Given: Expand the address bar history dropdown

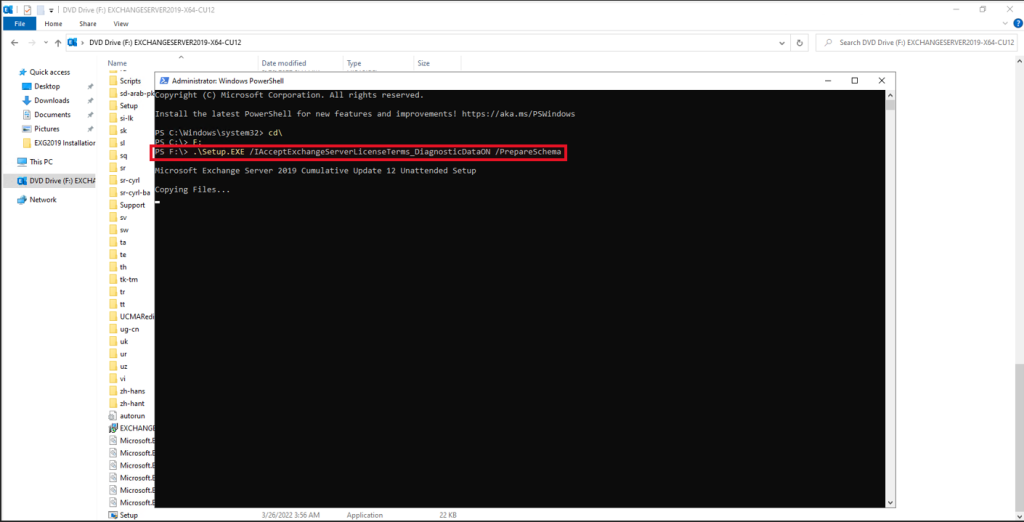Looking at the screenshot, I should (782, 42).
